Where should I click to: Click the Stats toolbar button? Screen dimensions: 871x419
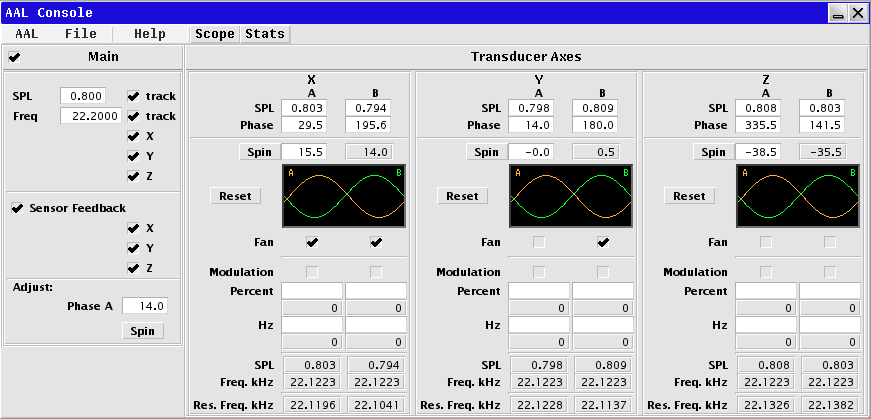pyautogui.click(x=265, y=34)
